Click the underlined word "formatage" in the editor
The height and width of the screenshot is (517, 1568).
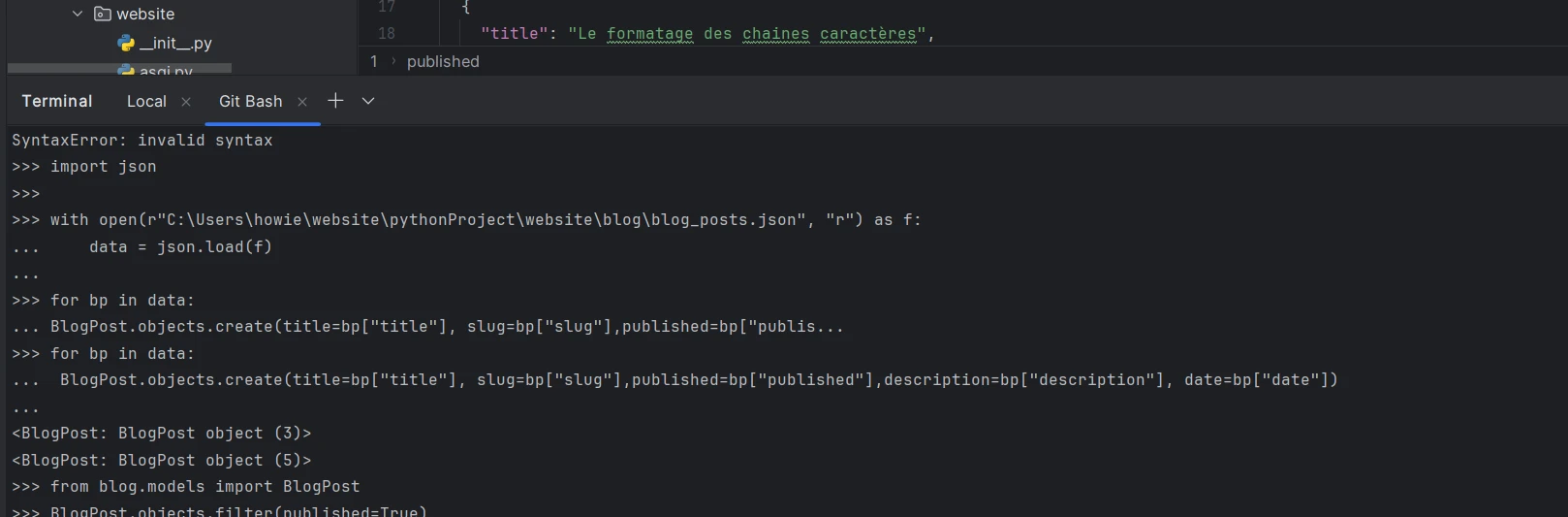click(649, 33)
